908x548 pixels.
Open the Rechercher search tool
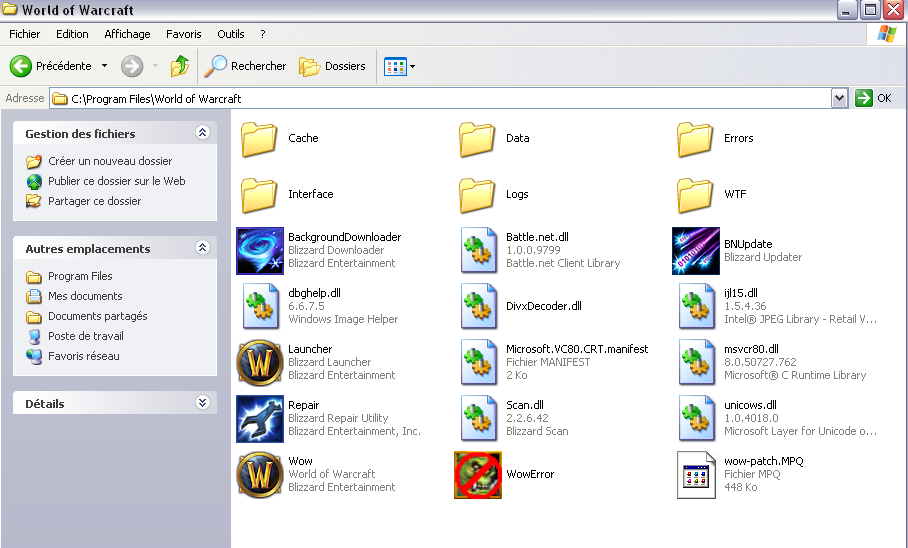245,66
